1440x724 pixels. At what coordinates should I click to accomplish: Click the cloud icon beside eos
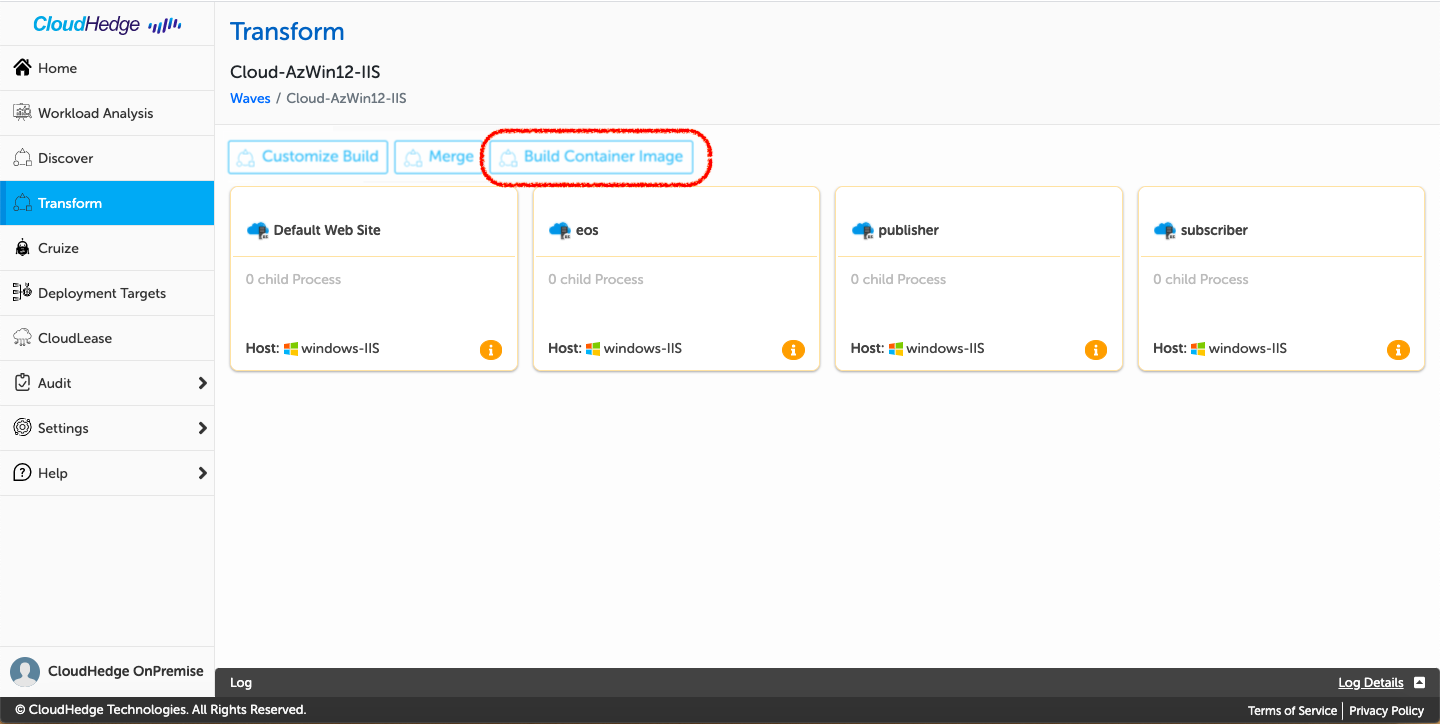click(x=560, y=230)
